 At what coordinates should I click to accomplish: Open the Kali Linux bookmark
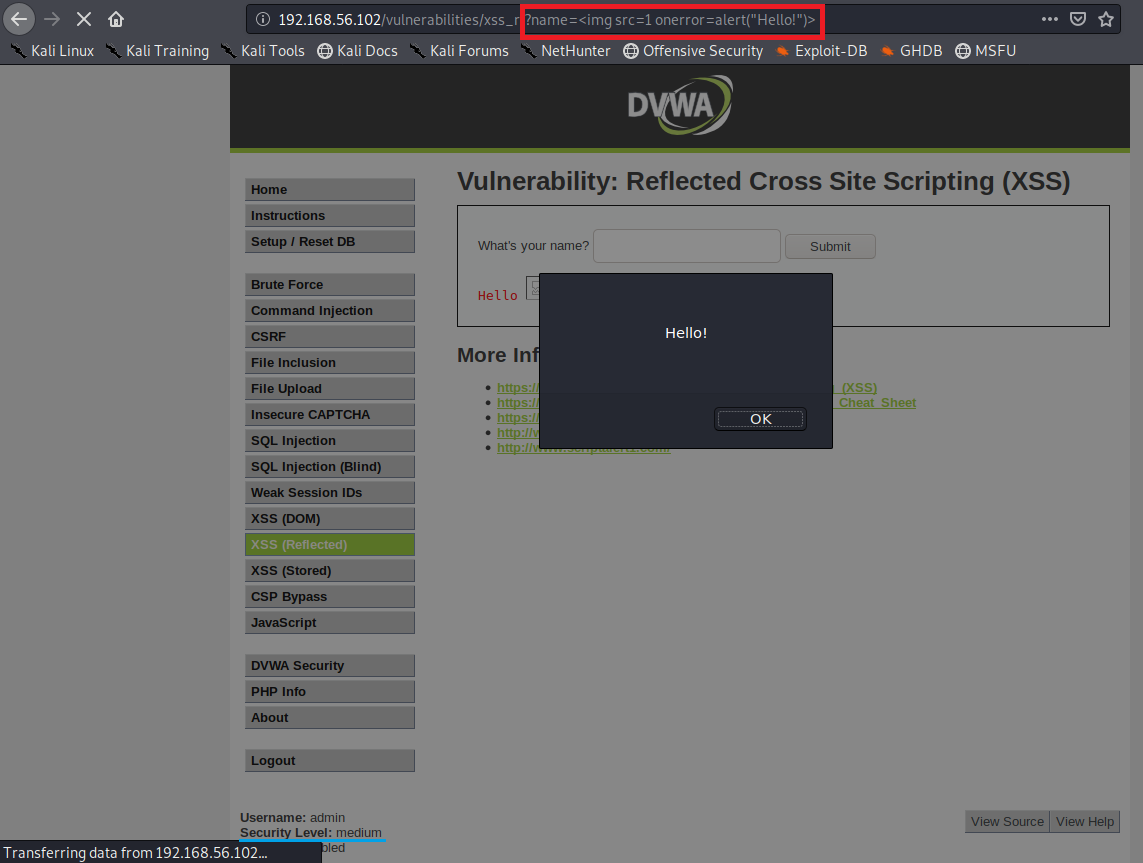point(52,51)
